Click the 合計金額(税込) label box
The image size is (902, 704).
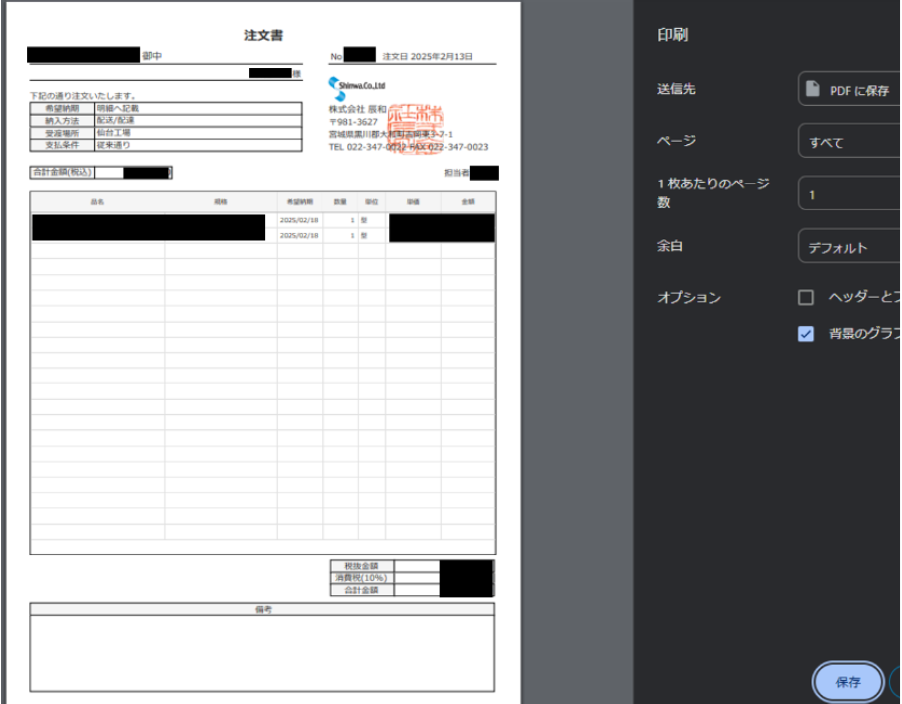[62, 172]
